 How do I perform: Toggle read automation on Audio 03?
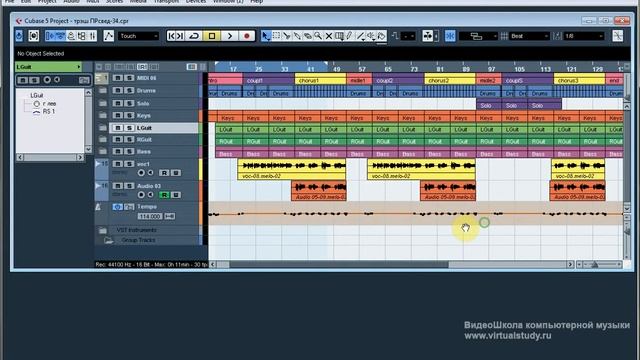click(164, 195)
